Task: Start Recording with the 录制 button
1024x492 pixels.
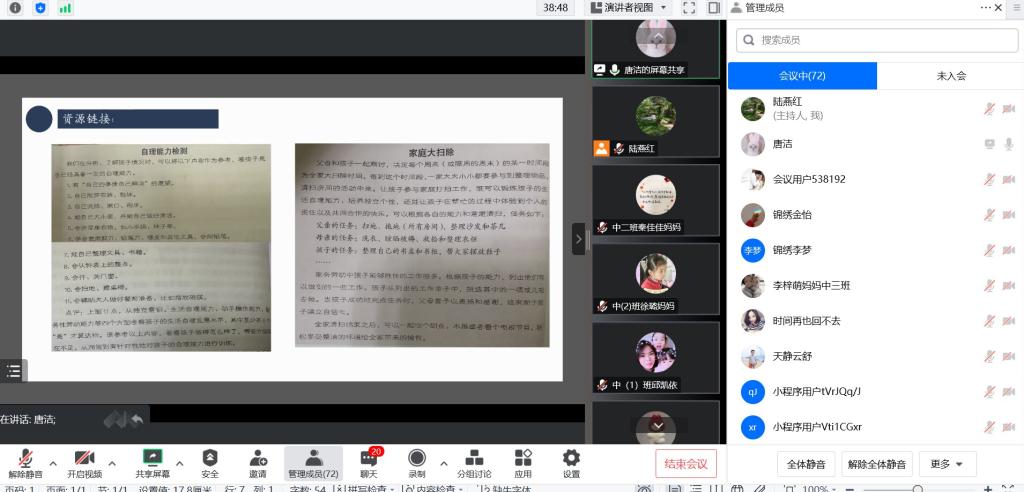Action: 417,463
